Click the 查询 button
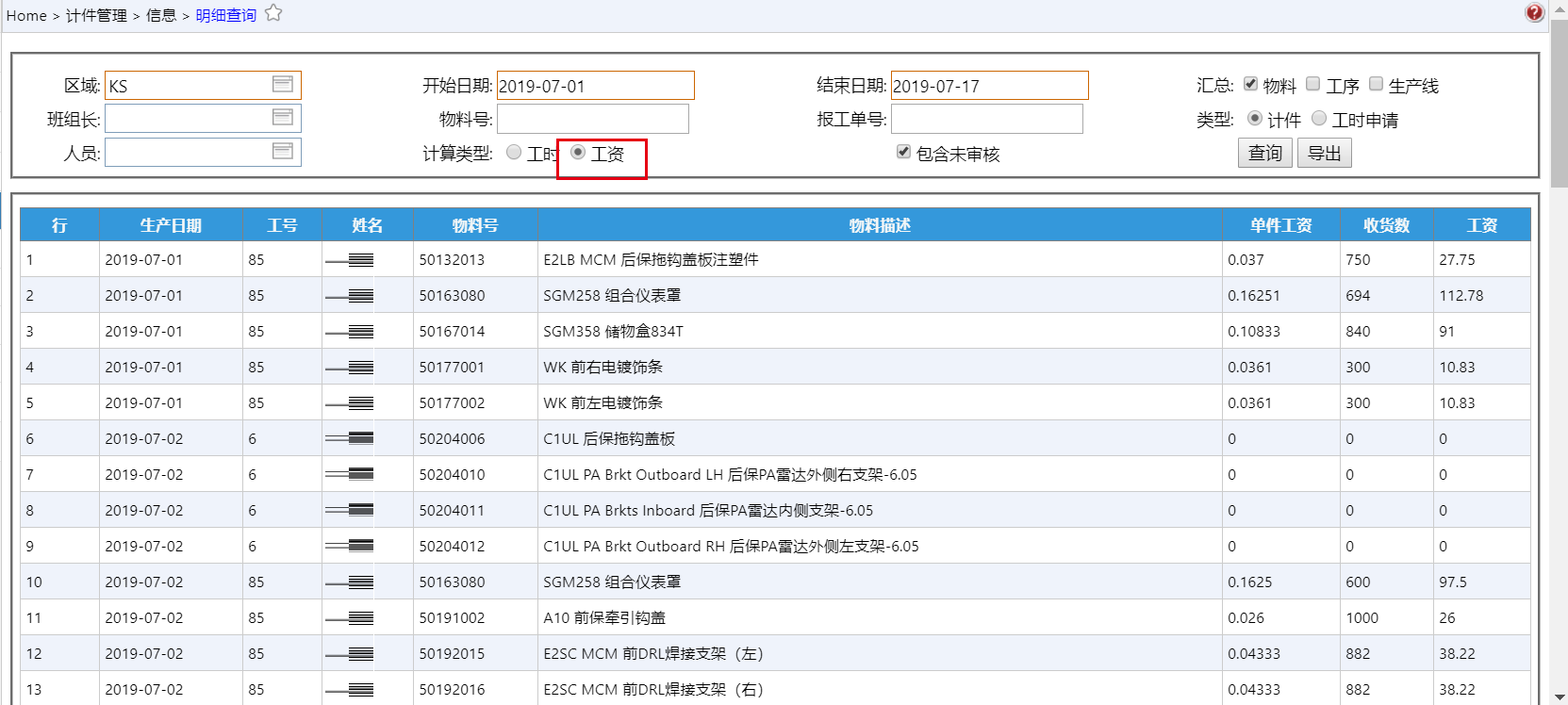The image size is (1568, 705). (x=1265, y=153)
